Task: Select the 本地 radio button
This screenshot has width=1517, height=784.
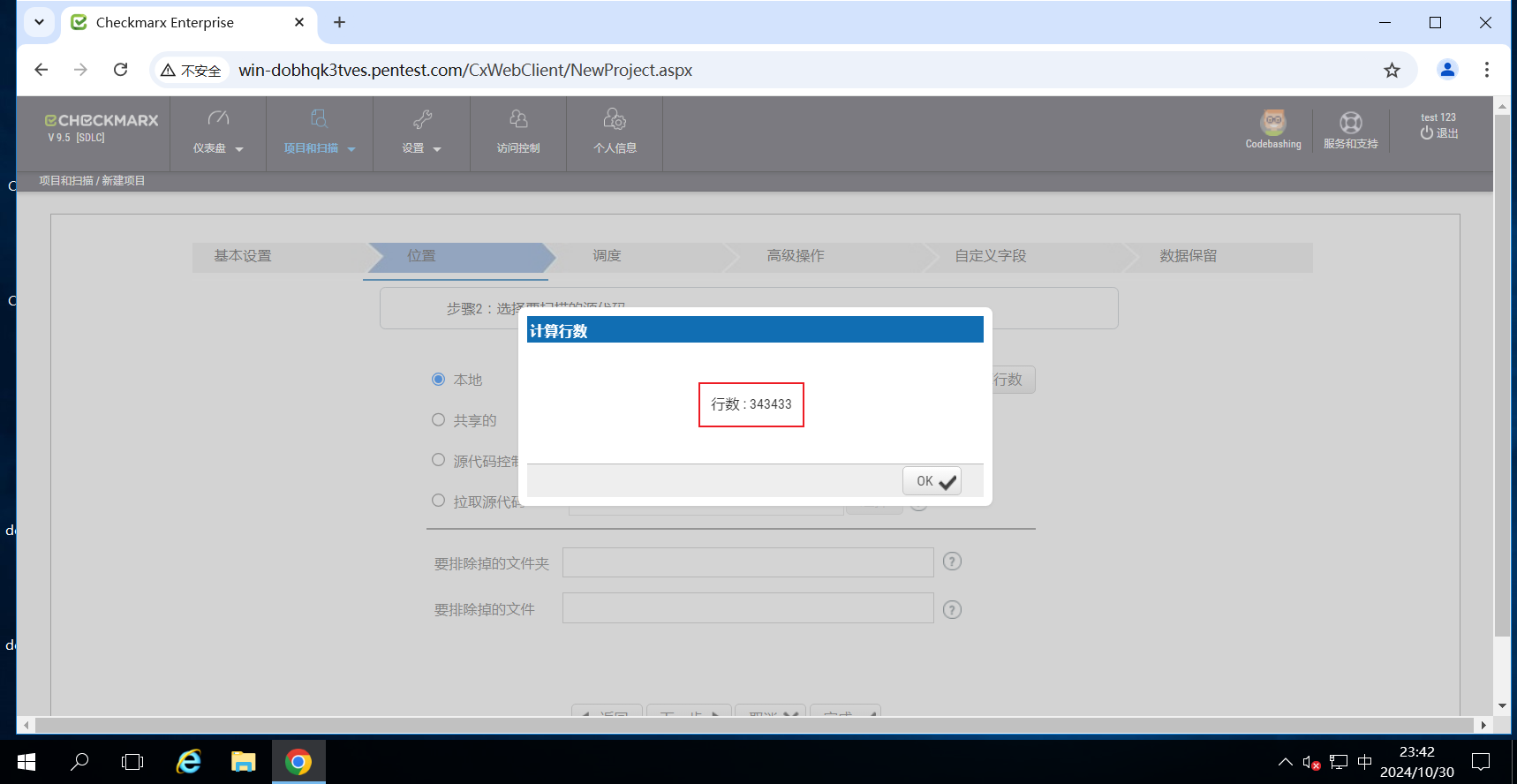Action: tap(438, 380)
